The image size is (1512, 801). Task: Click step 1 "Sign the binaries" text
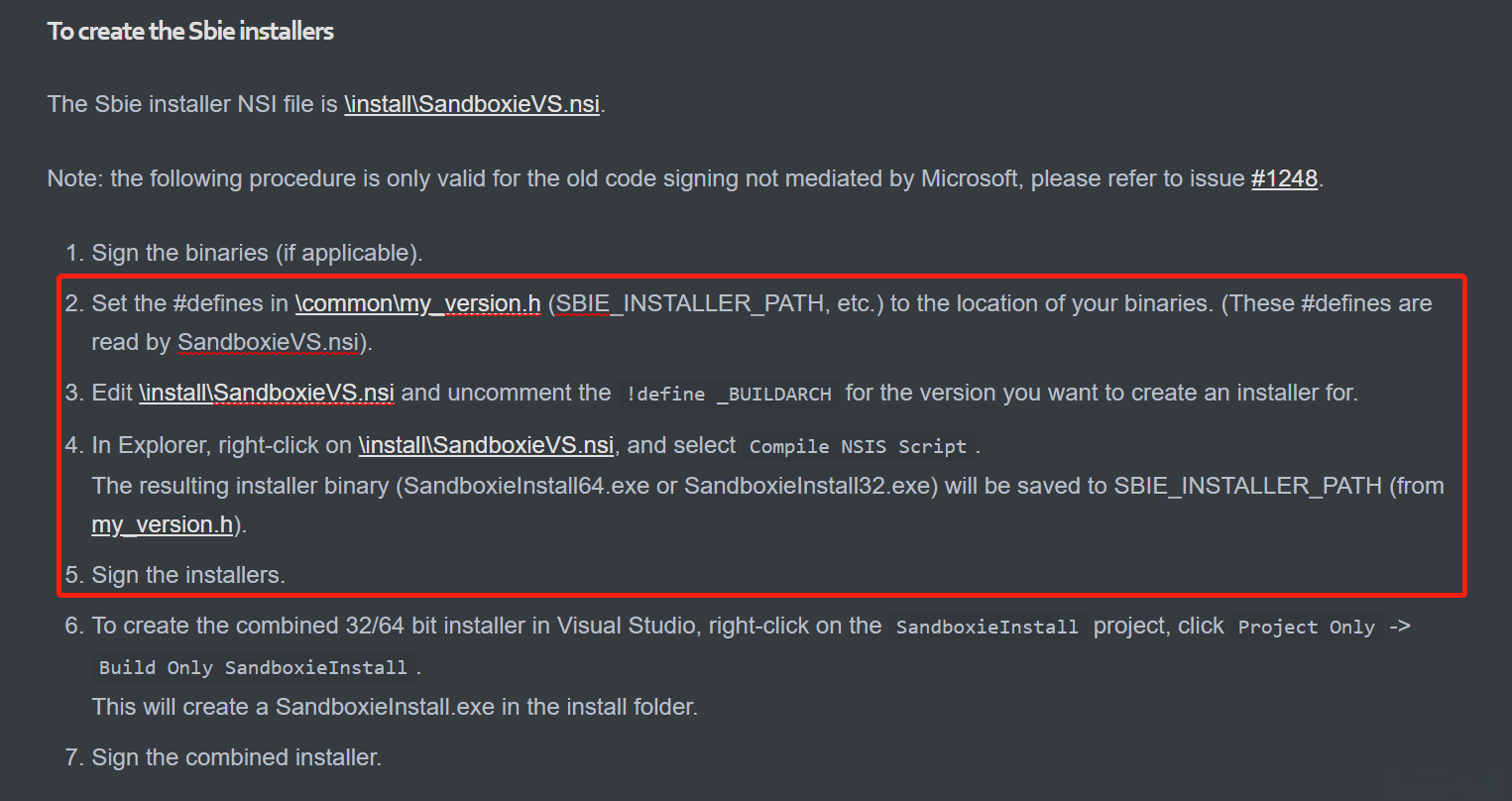257,253
